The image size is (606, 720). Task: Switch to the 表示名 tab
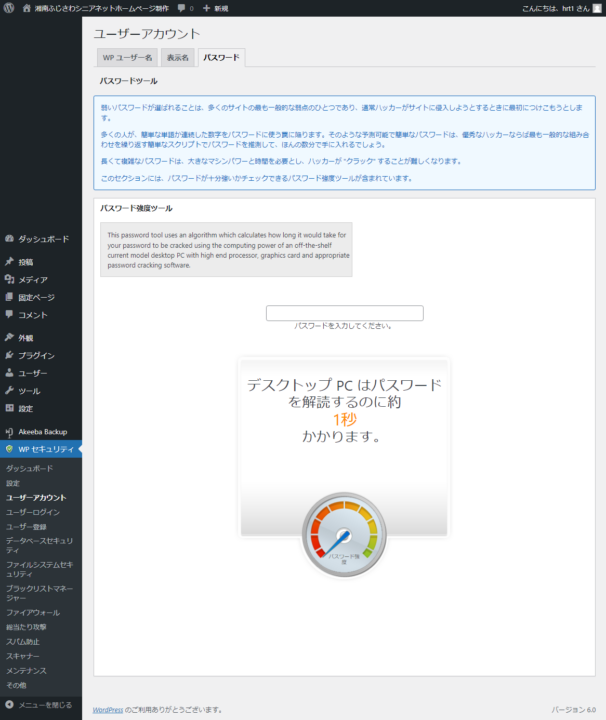tap(178, 57)
